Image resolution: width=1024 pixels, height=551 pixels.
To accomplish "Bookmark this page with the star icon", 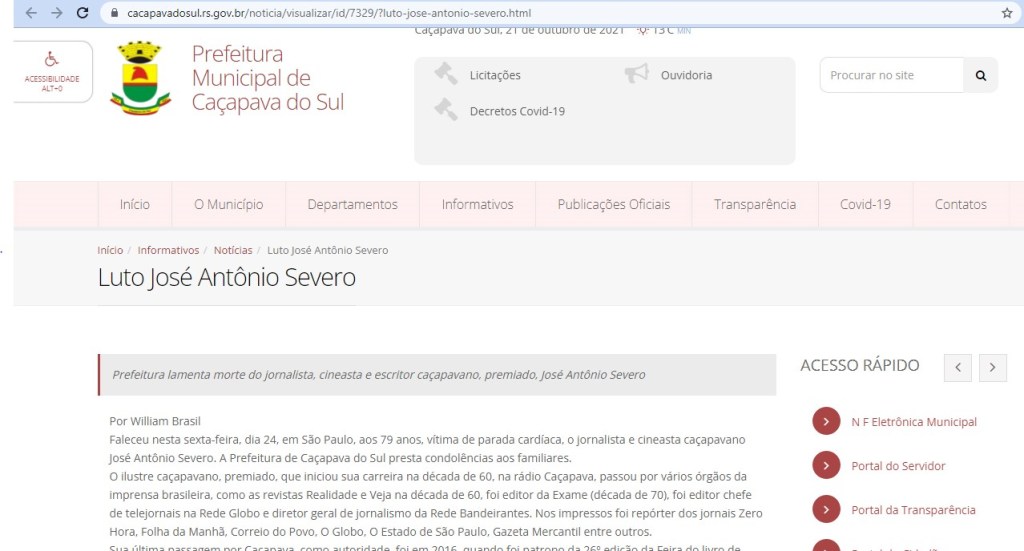I will (1006, 13).
